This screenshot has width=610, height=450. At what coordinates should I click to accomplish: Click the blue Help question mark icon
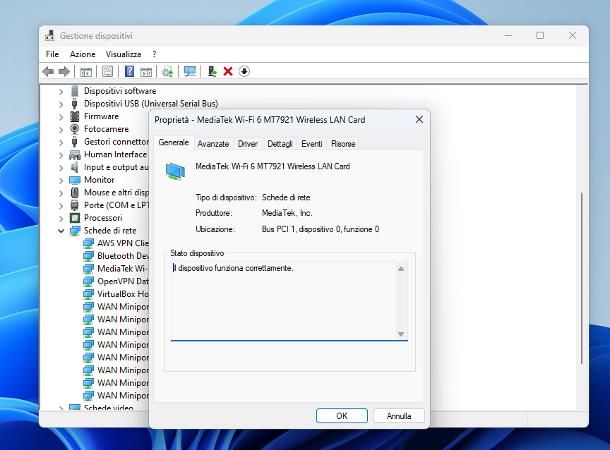pos(129,72)
